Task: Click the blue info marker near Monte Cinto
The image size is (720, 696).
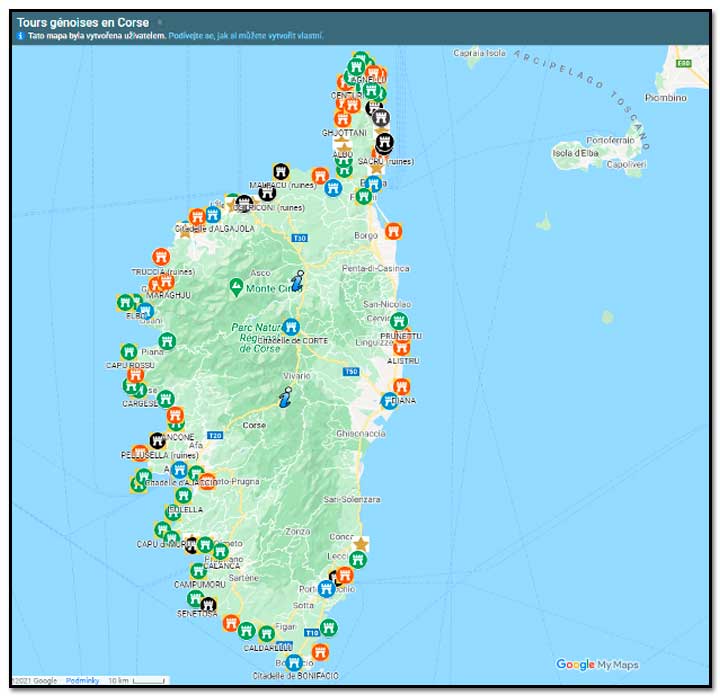Action: (x=298, y=281)
